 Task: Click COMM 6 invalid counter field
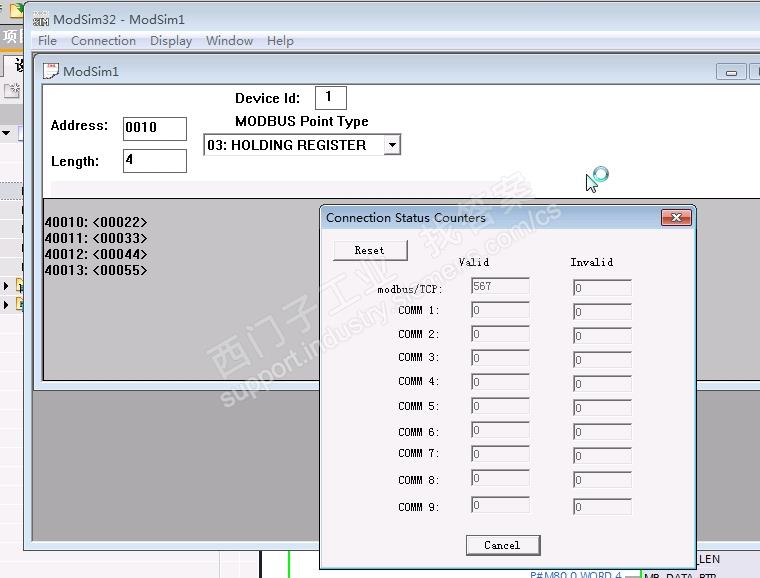point(602,432)
